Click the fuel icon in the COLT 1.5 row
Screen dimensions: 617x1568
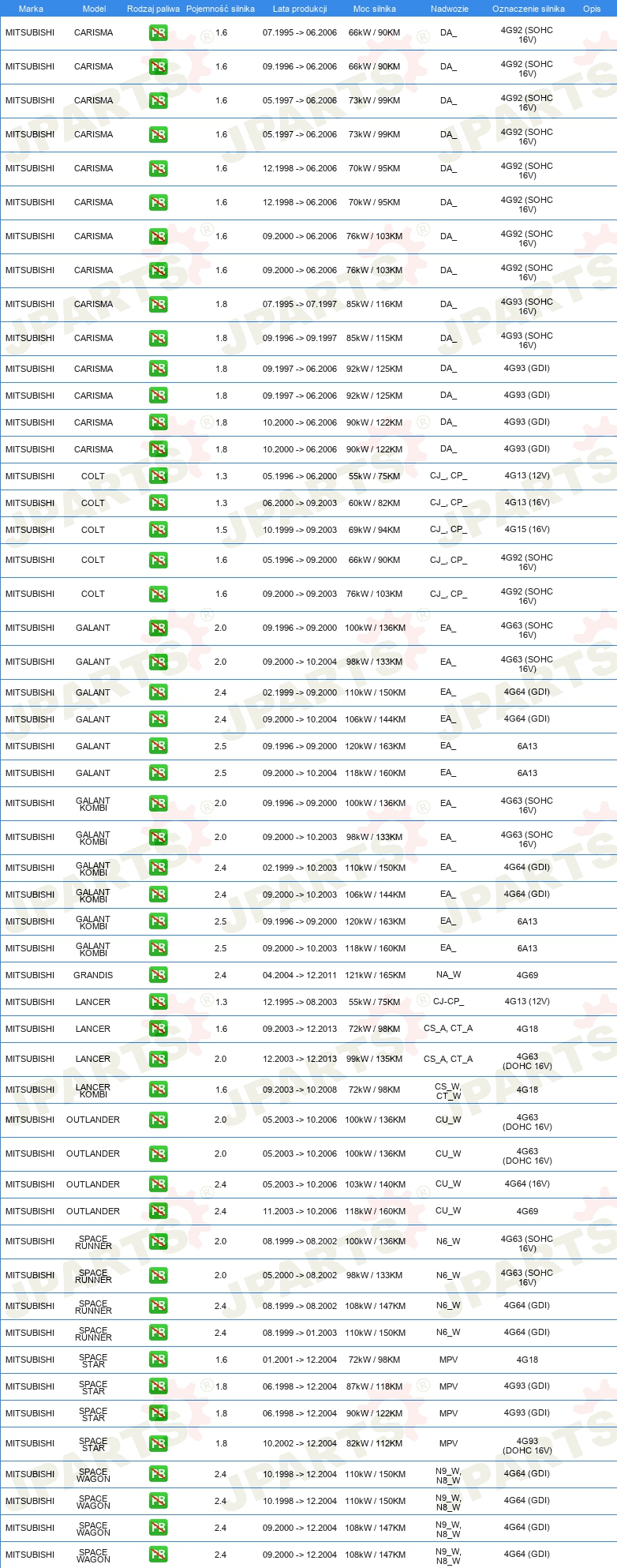pos(158,530)
